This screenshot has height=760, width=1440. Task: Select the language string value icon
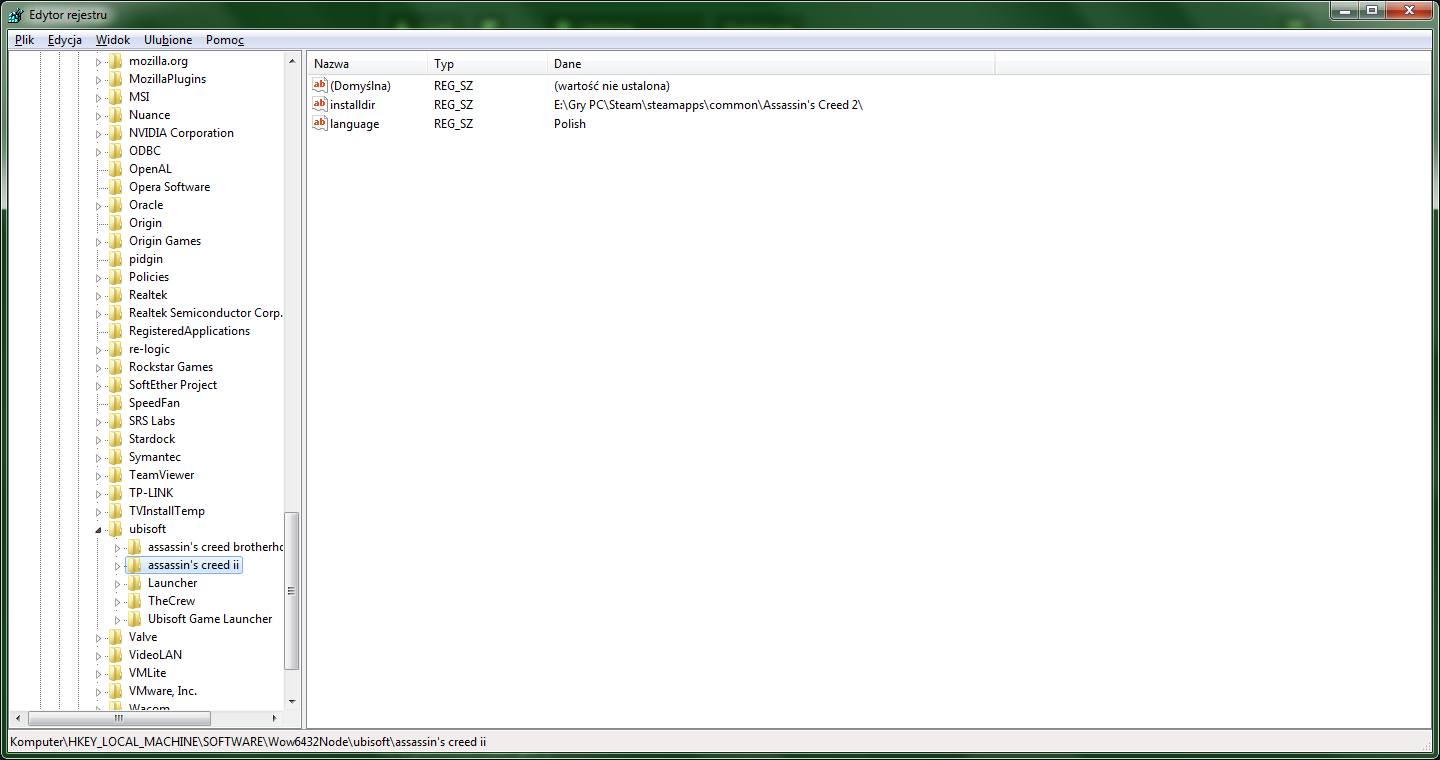point(320,123)
